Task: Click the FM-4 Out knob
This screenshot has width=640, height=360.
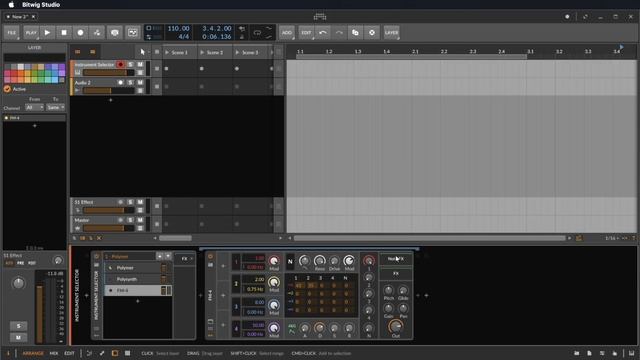Action: coord(396,327)
